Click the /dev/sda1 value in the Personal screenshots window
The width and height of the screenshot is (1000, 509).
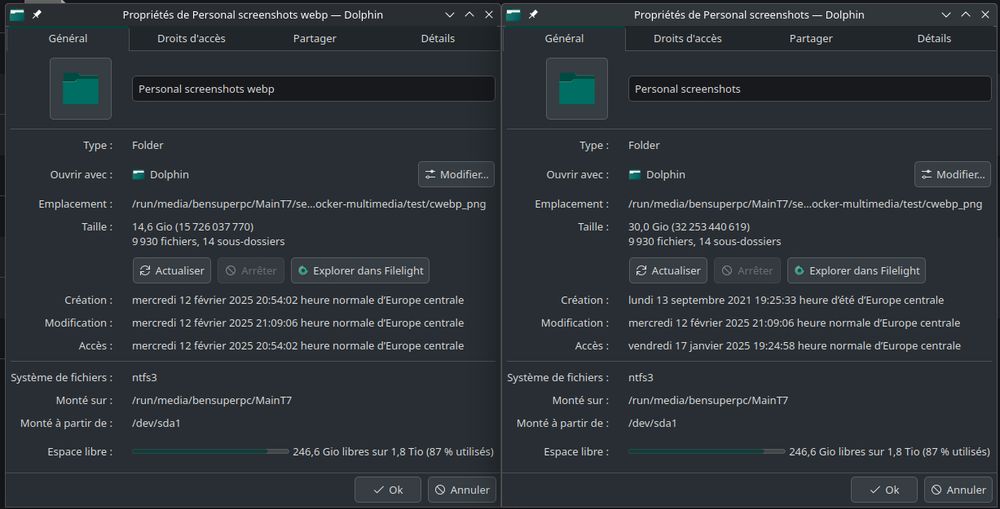(x=652, y=423)
